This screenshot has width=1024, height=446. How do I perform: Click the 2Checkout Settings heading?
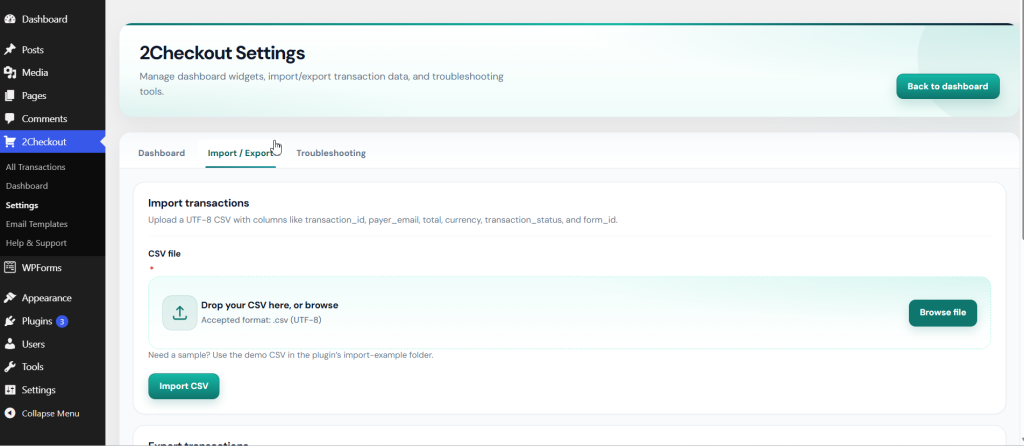[x=222, y=52]
